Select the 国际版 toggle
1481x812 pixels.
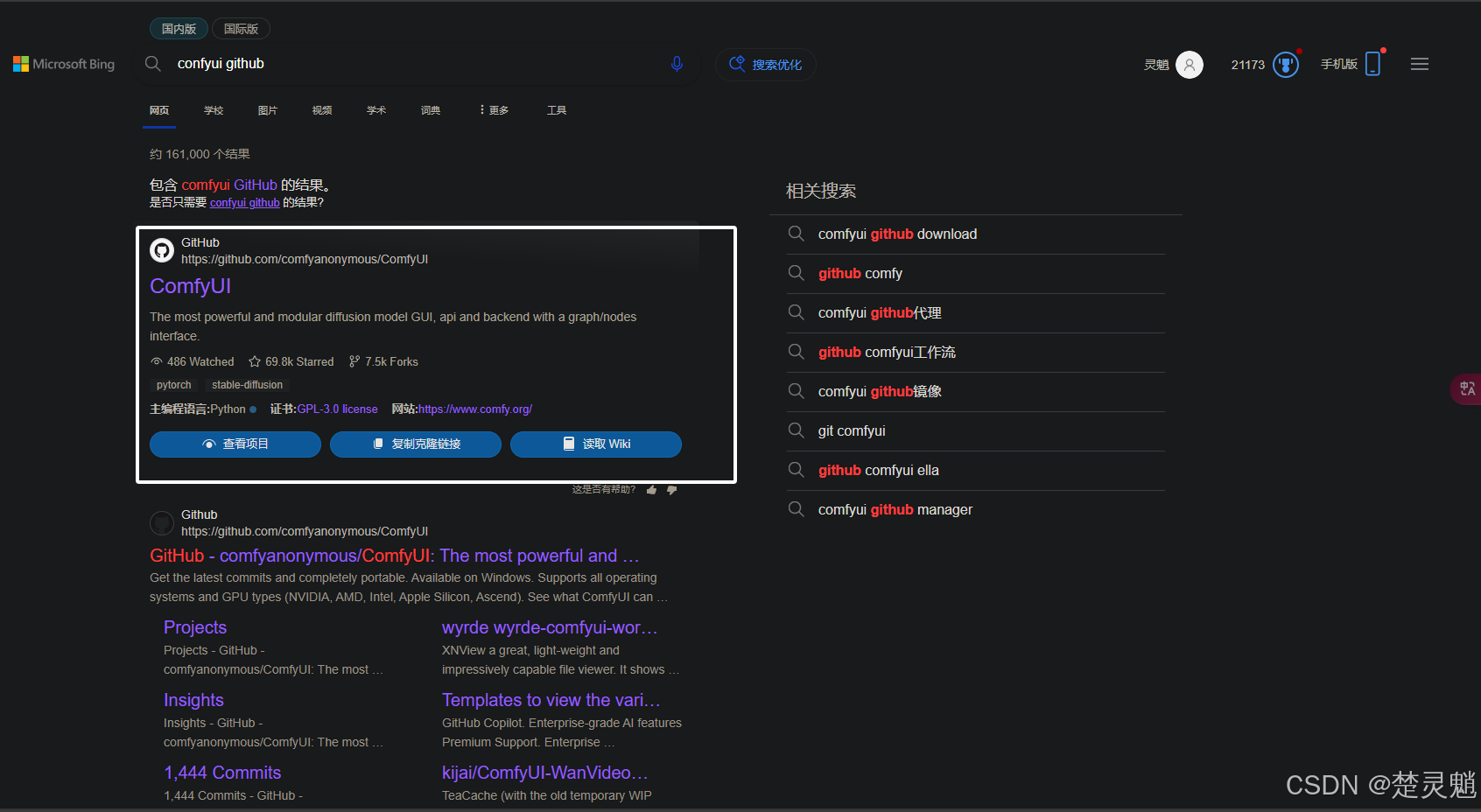pyautogui.click(x=241, y=29)
